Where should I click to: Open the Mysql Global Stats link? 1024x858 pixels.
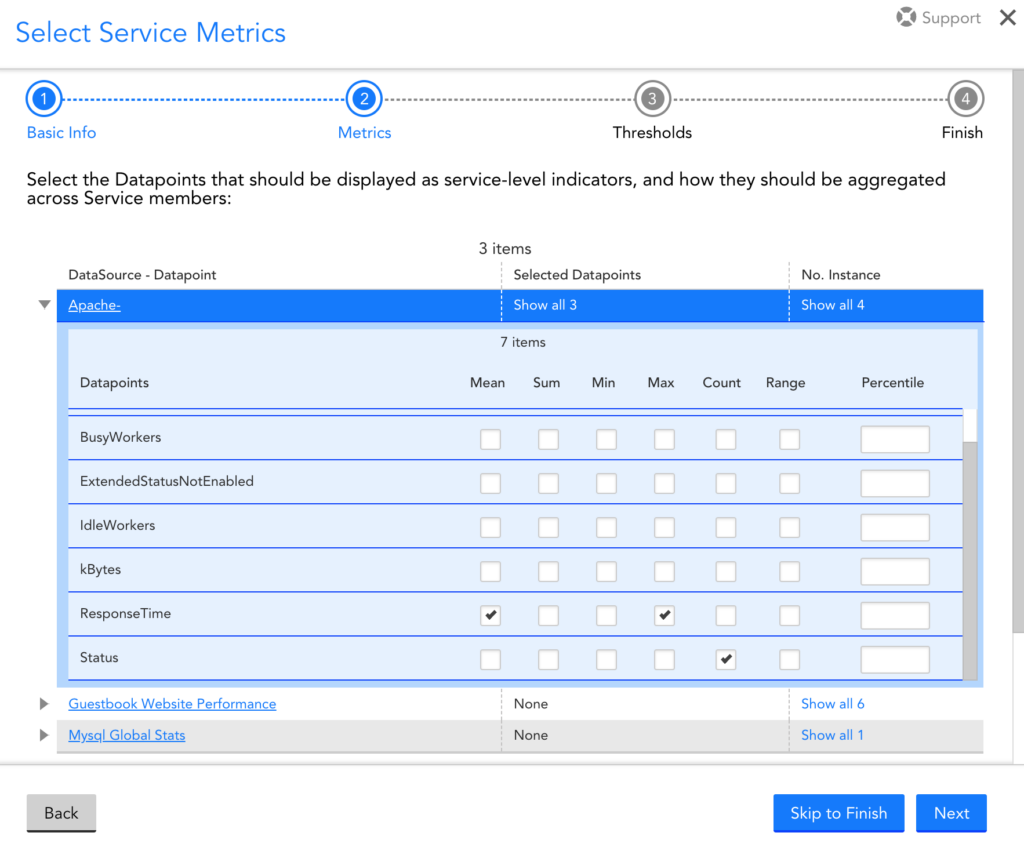pos(127,735)
